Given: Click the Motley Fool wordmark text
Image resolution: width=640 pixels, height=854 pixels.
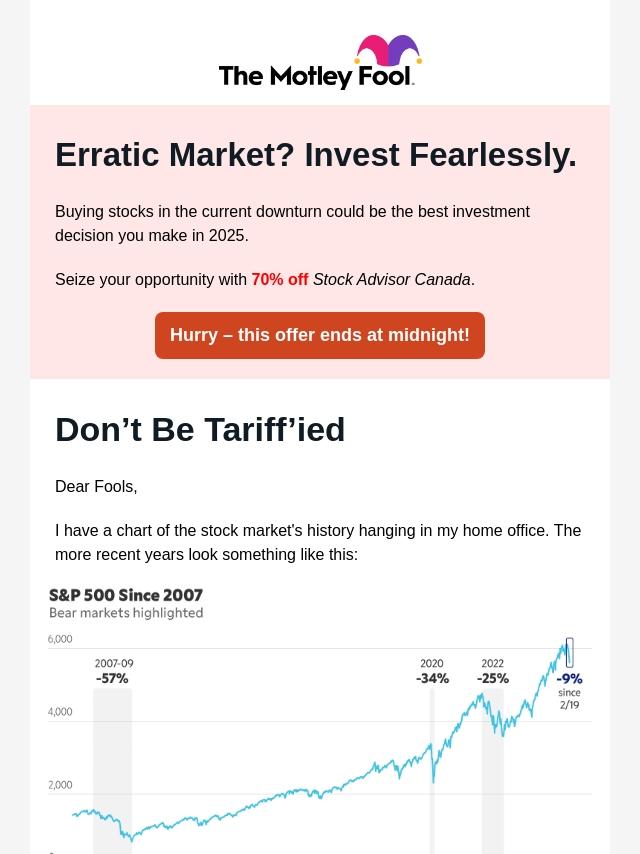Looking at the screenshot, I should [x=316, y=76].
